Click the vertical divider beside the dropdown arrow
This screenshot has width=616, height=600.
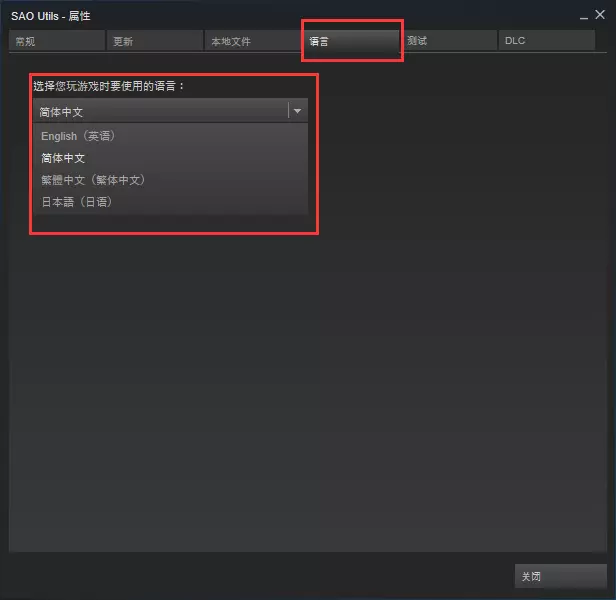click(288, 110)
